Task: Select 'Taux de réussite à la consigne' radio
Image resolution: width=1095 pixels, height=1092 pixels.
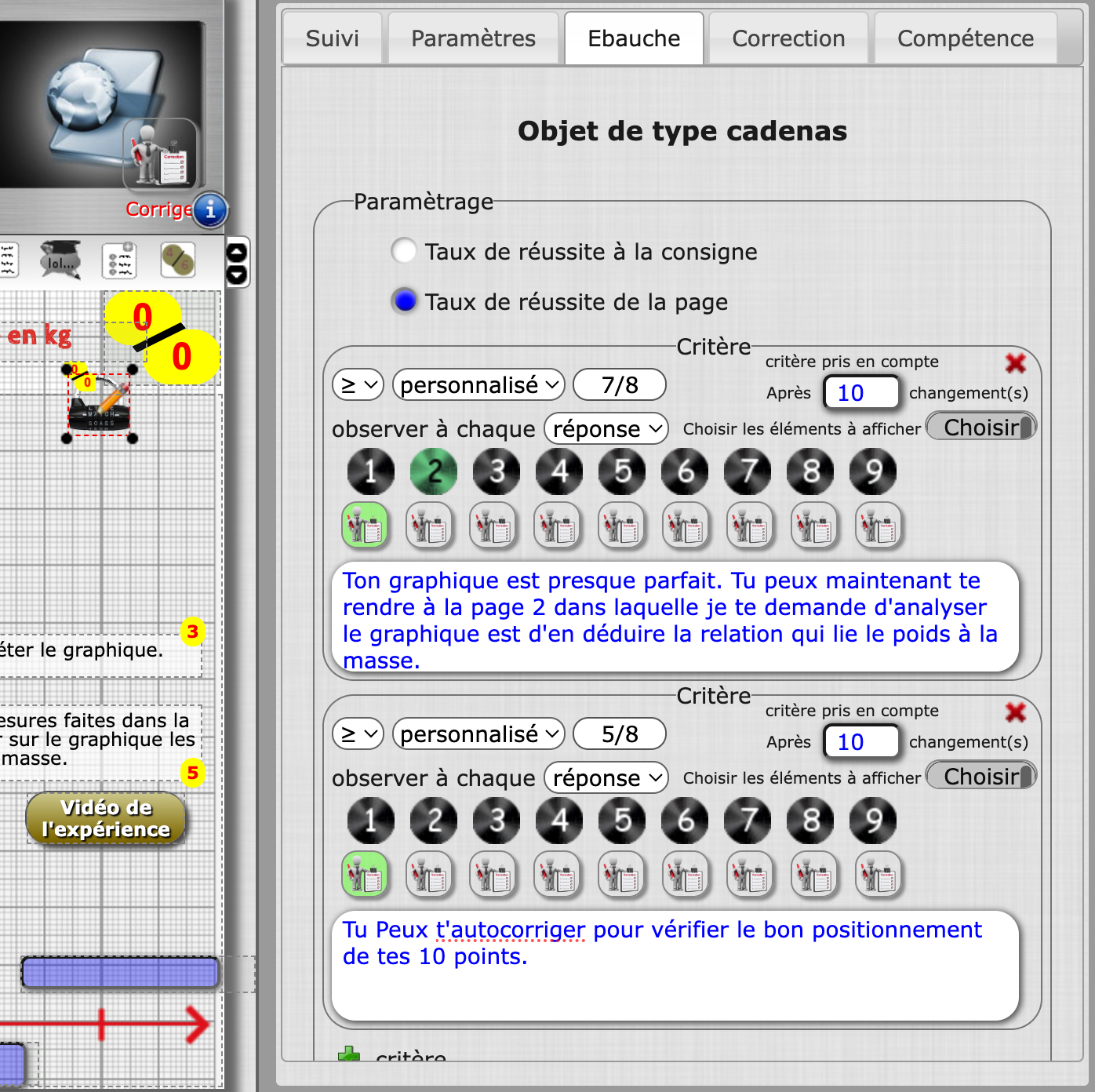Action: pyautogui.click(x=404, y=251)
